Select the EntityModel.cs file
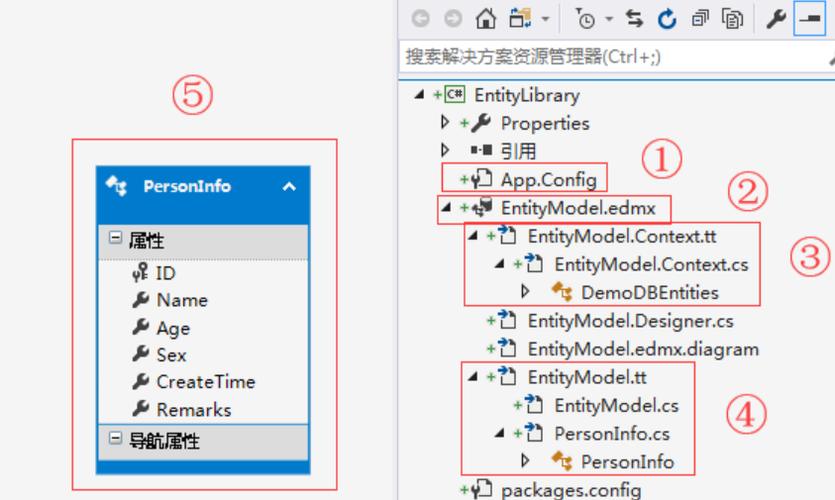The height and width of the screenshot is (500, 835). pos(616,406)
